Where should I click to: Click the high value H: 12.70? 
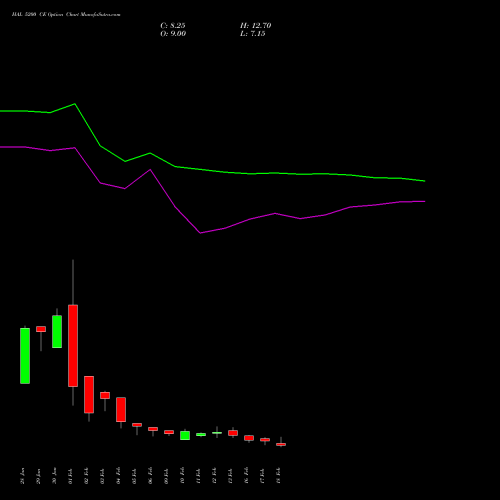coord(255,26)
